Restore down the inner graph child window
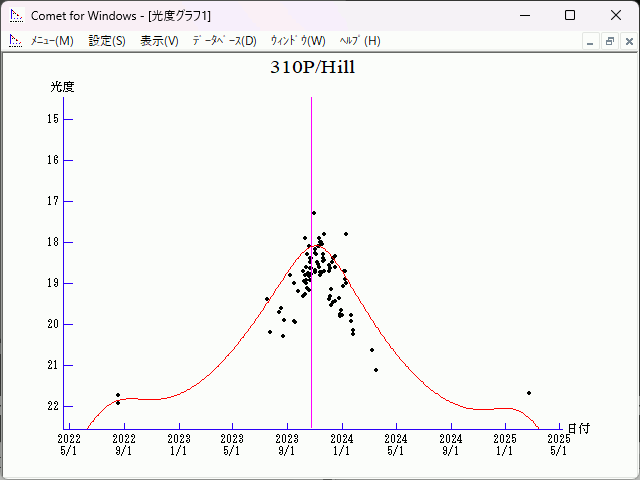Image resolution: width=640 pixels, height=480 pixels. 609,41
